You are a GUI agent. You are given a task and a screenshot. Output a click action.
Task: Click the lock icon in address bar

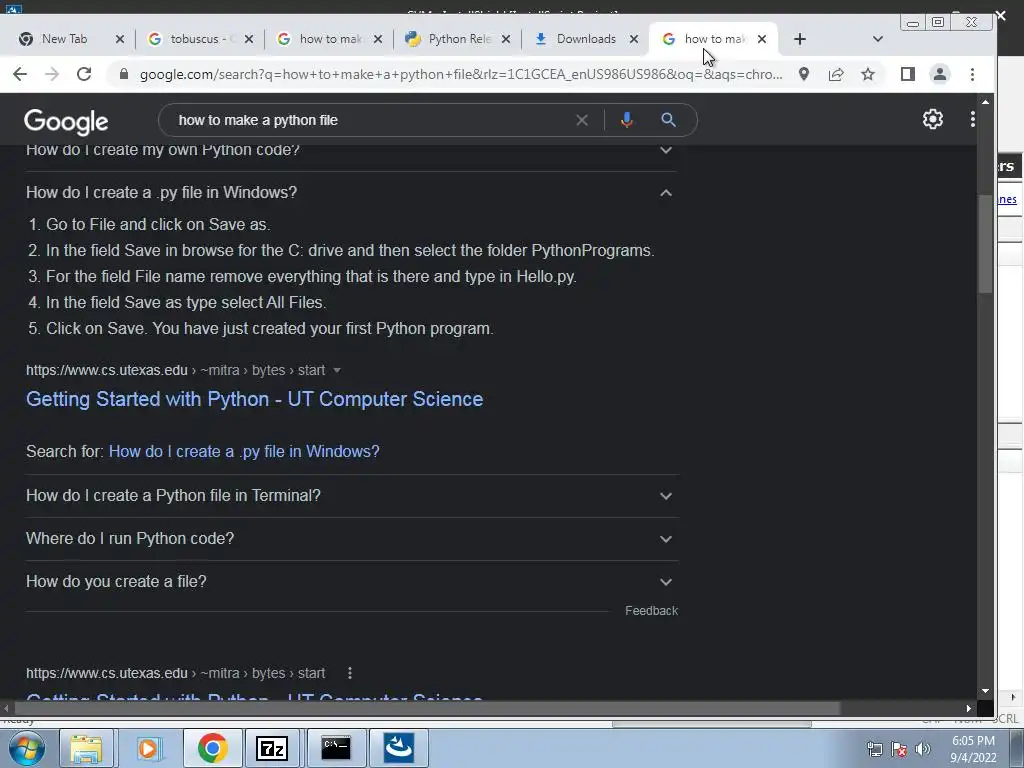(x=124, y=74)
